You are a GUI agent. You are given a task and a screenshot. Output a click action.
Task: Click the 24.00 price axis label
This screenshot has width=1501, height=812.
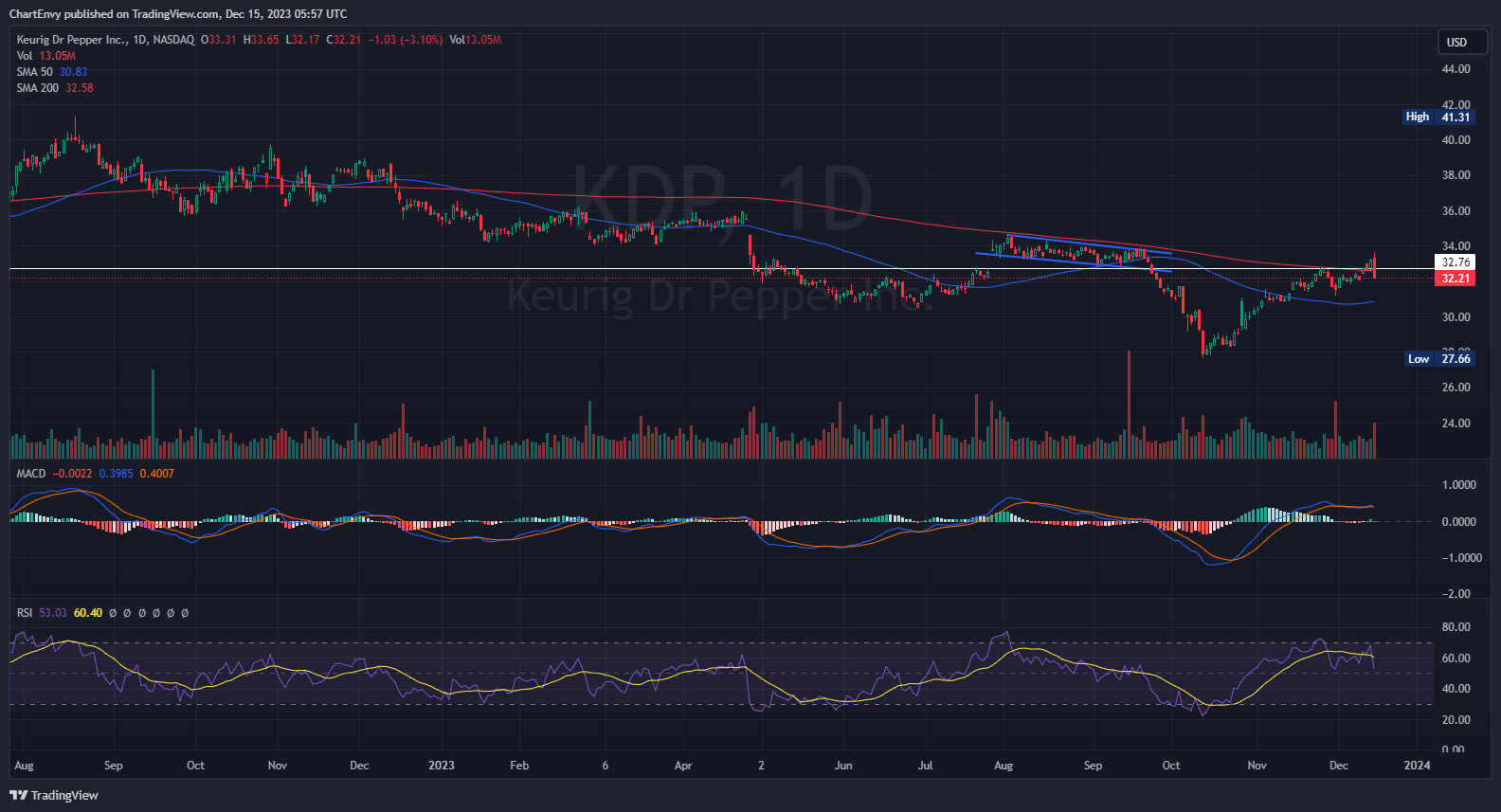(x=1456, y=424)
